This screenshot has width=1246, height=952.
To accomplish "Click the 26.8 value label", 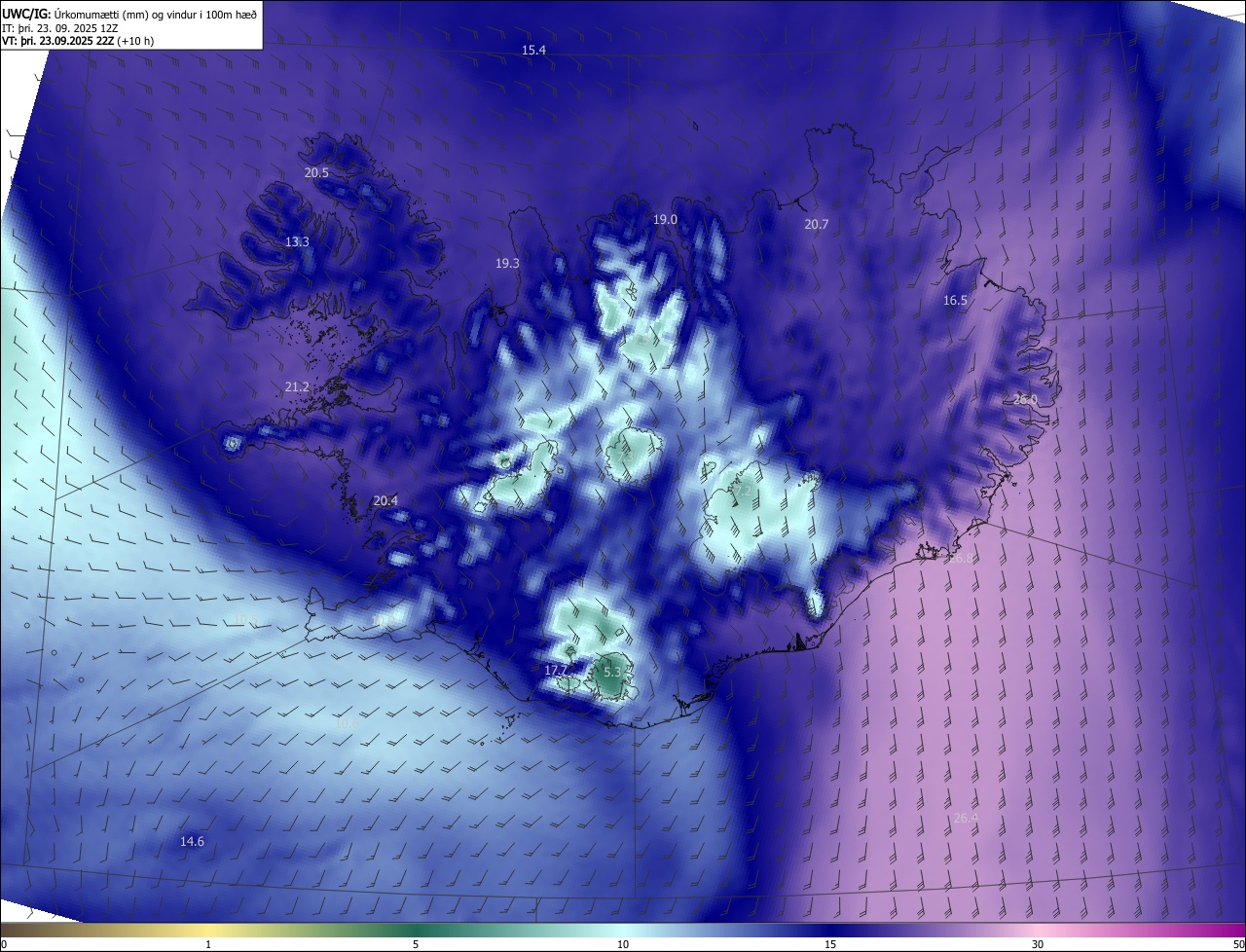I will (x=961, y=559).
